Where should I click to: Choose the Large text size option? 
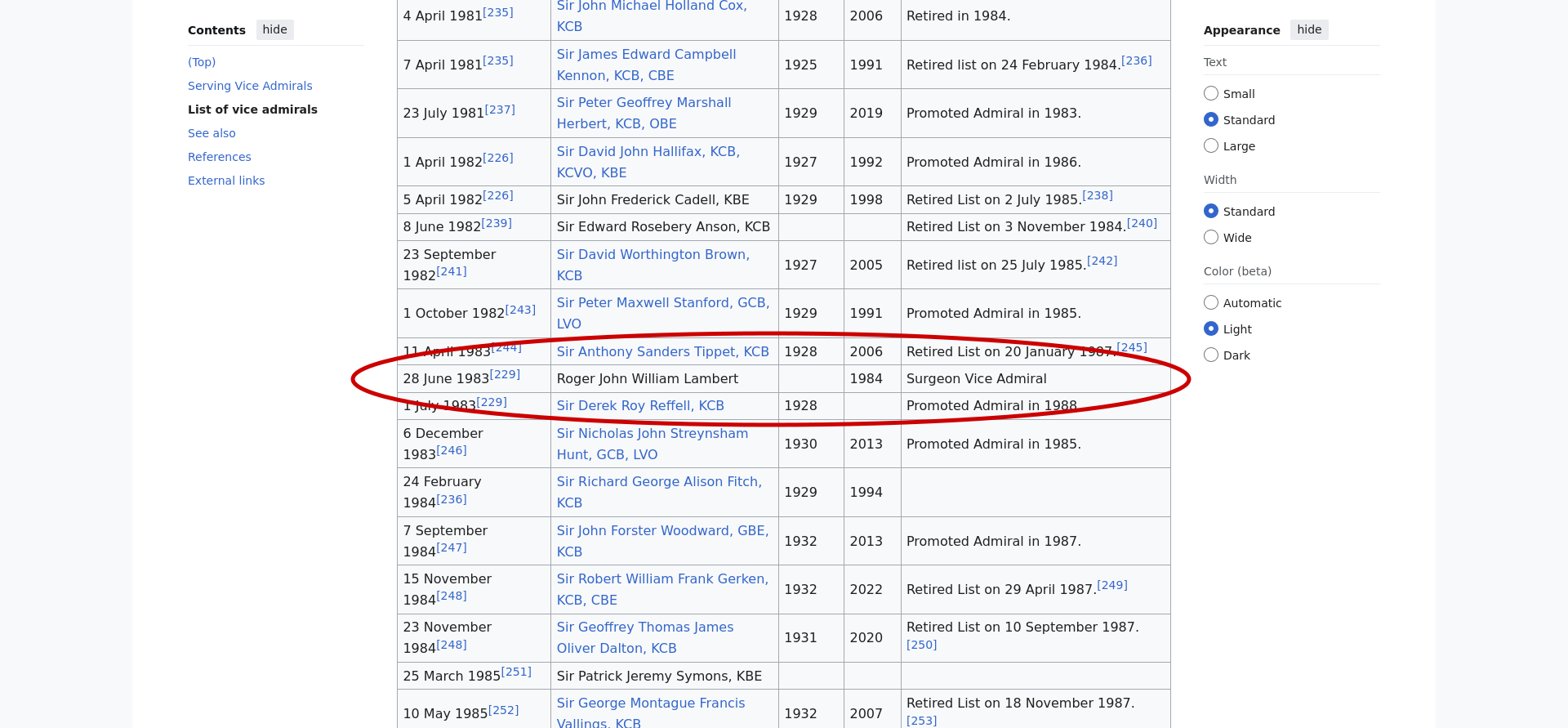pos(1211,146)
